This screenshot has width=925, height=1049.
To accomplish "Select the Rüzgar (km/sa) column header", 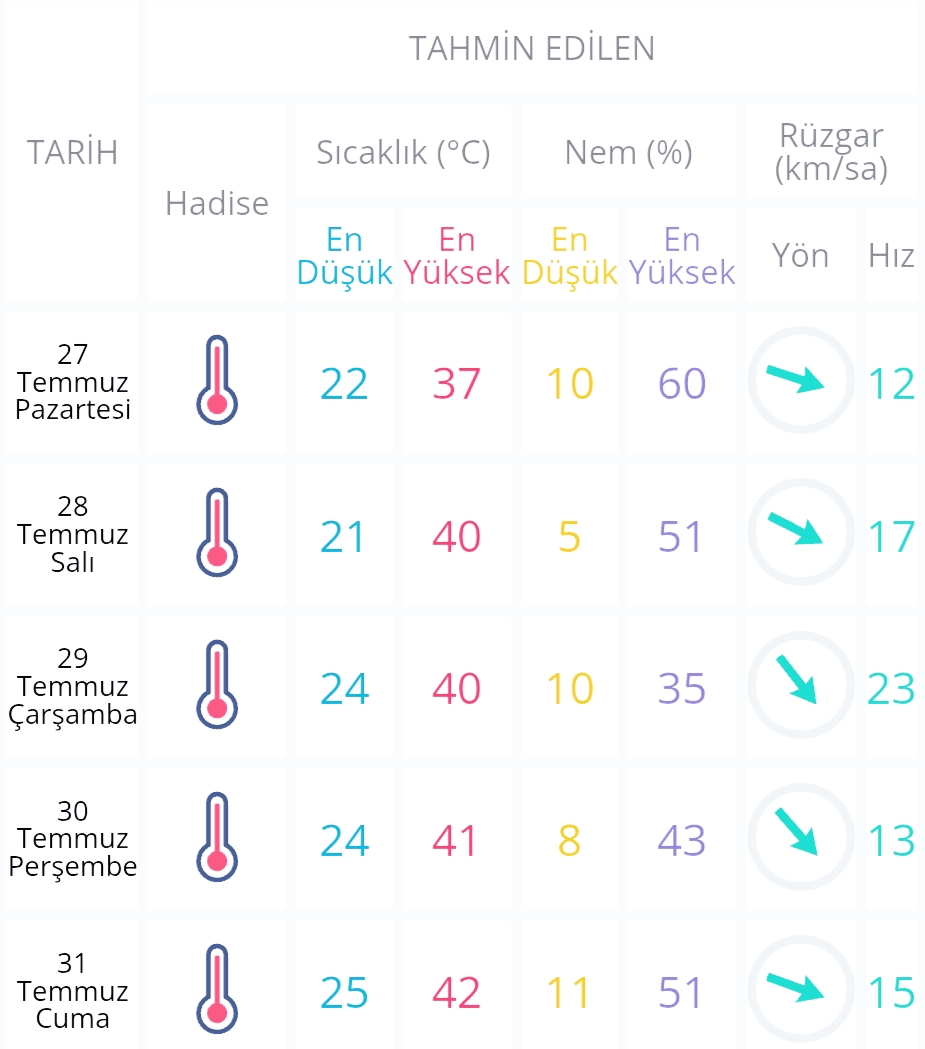I will pos(831,152).
